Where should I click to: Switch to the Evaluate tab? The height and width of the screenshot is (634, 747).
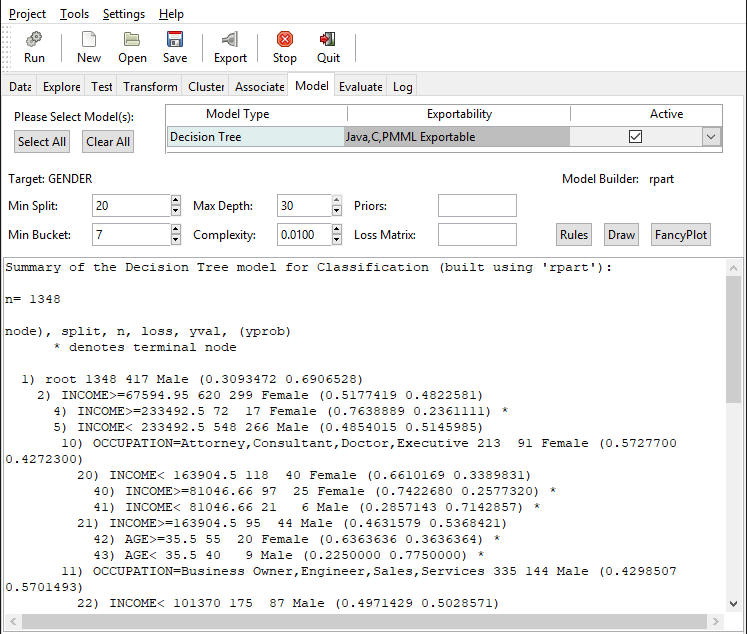click(x=361, y=87)
